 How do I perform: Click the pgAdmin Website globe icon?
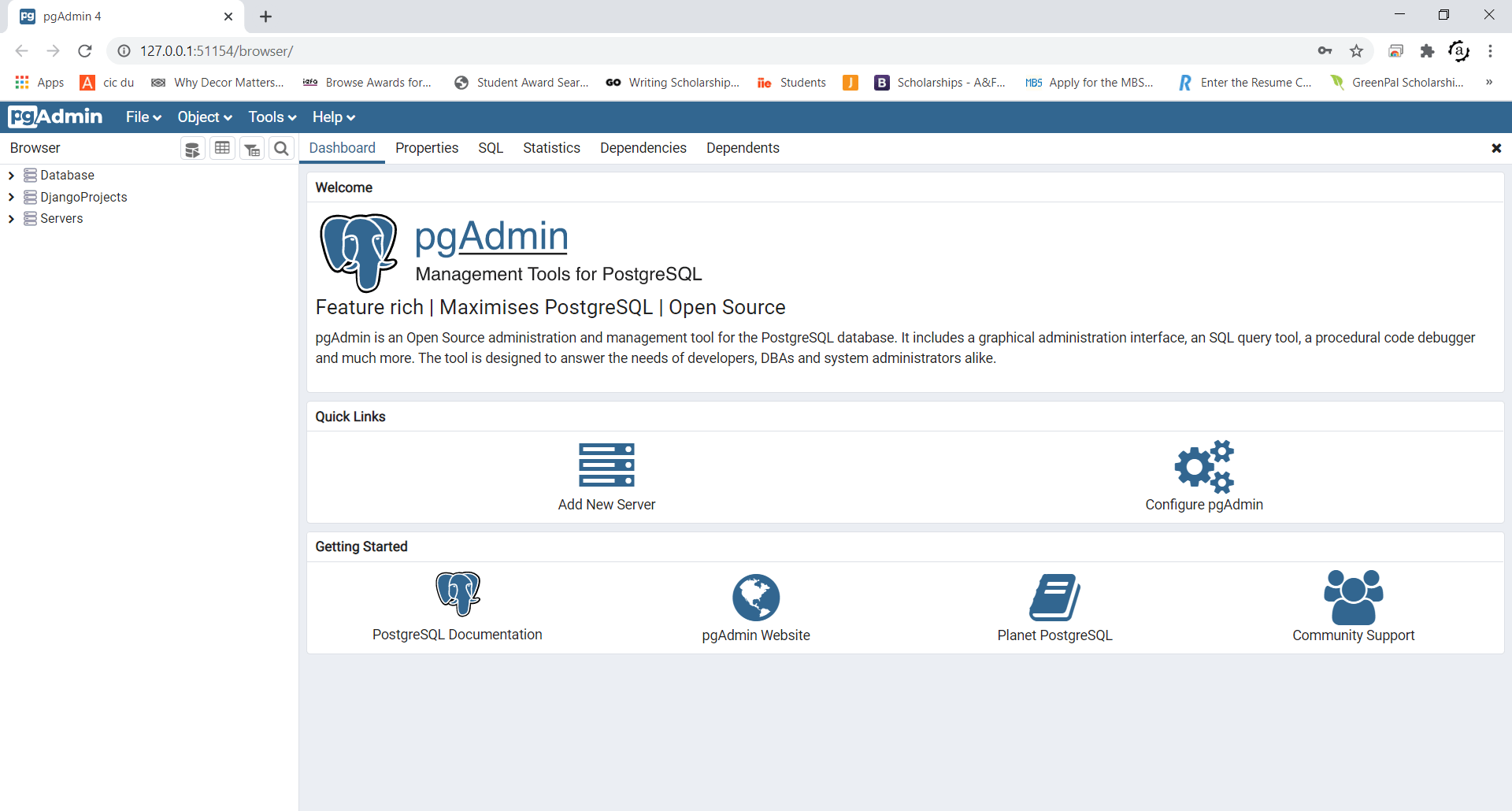tap(756, 597)
